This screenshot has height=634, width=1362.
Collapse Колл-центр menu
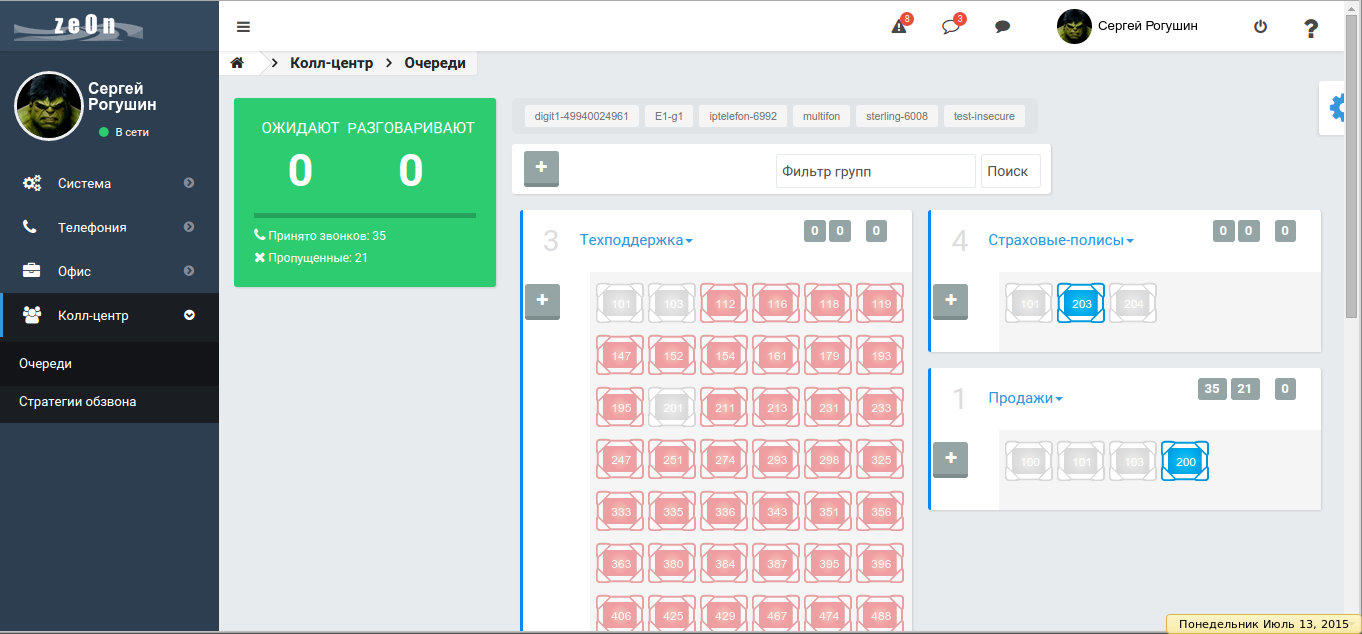pos(109,315)
